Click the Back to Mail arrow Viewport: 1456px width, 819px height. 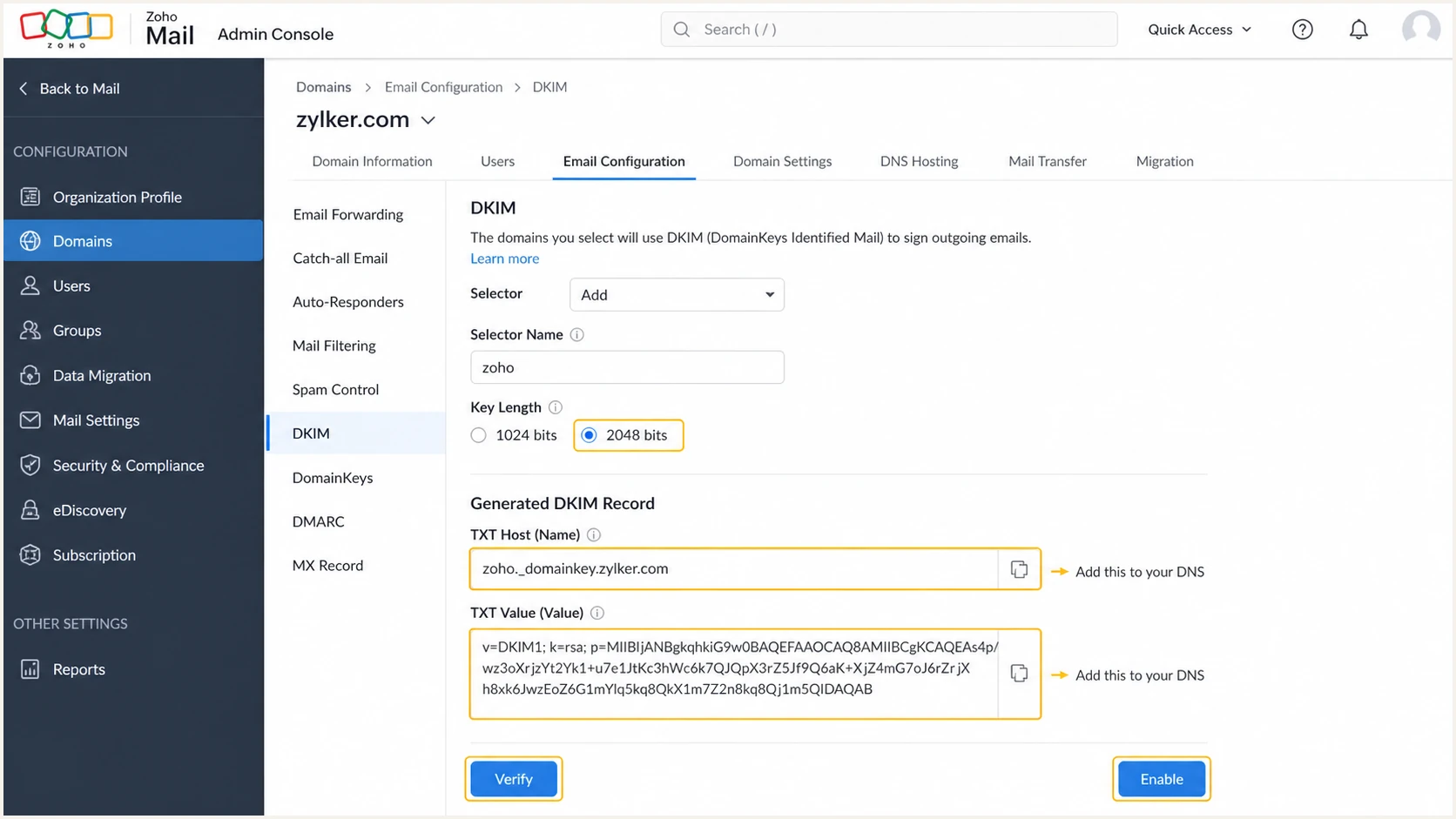coord(24,88)
